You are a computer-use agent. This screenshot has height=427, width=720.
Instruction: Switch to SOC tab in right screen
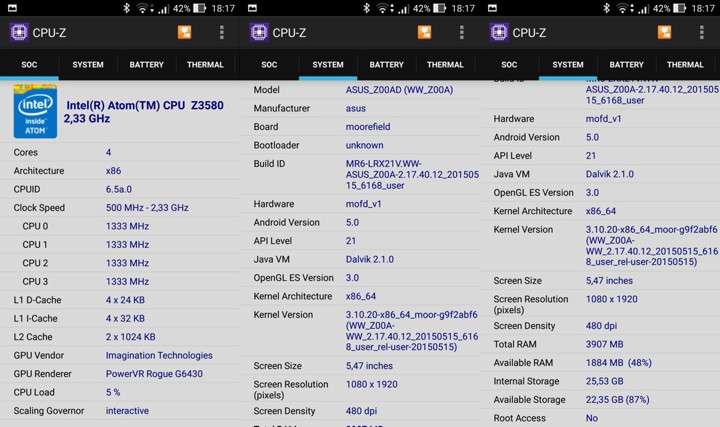[509, 65]
